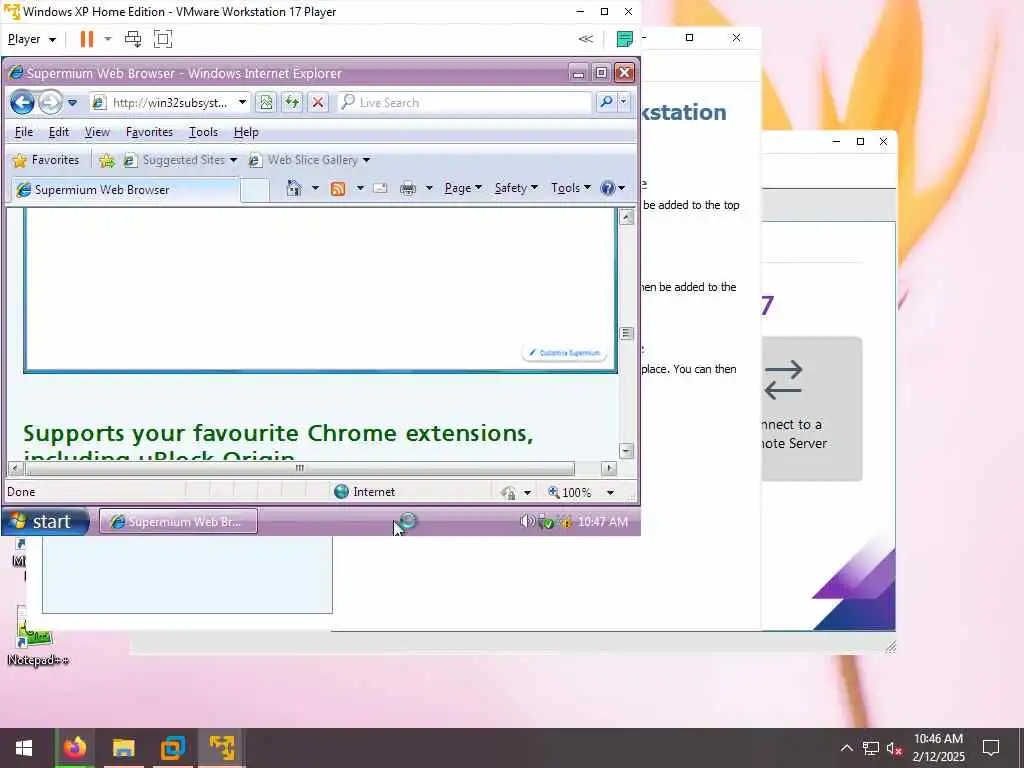Open the RSS feeds icon

(x=338, y=189)
